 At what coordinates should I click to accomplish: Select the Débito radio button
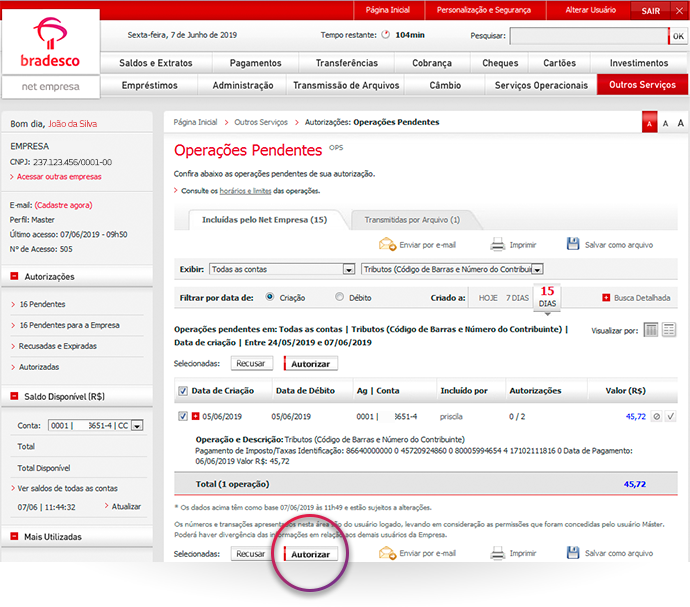coord(340,297)
